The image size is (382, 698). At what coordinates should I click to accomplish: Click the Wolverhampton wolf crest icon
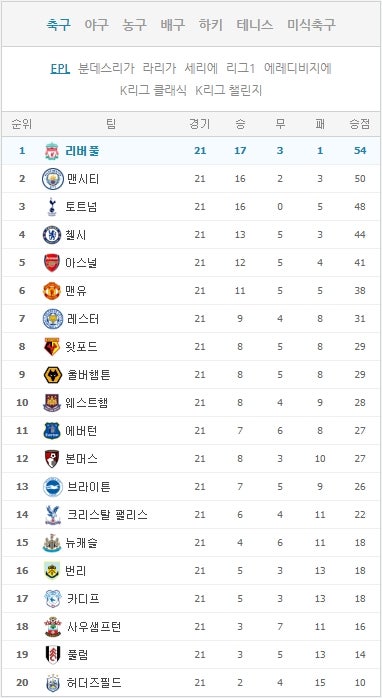(52, 375)
